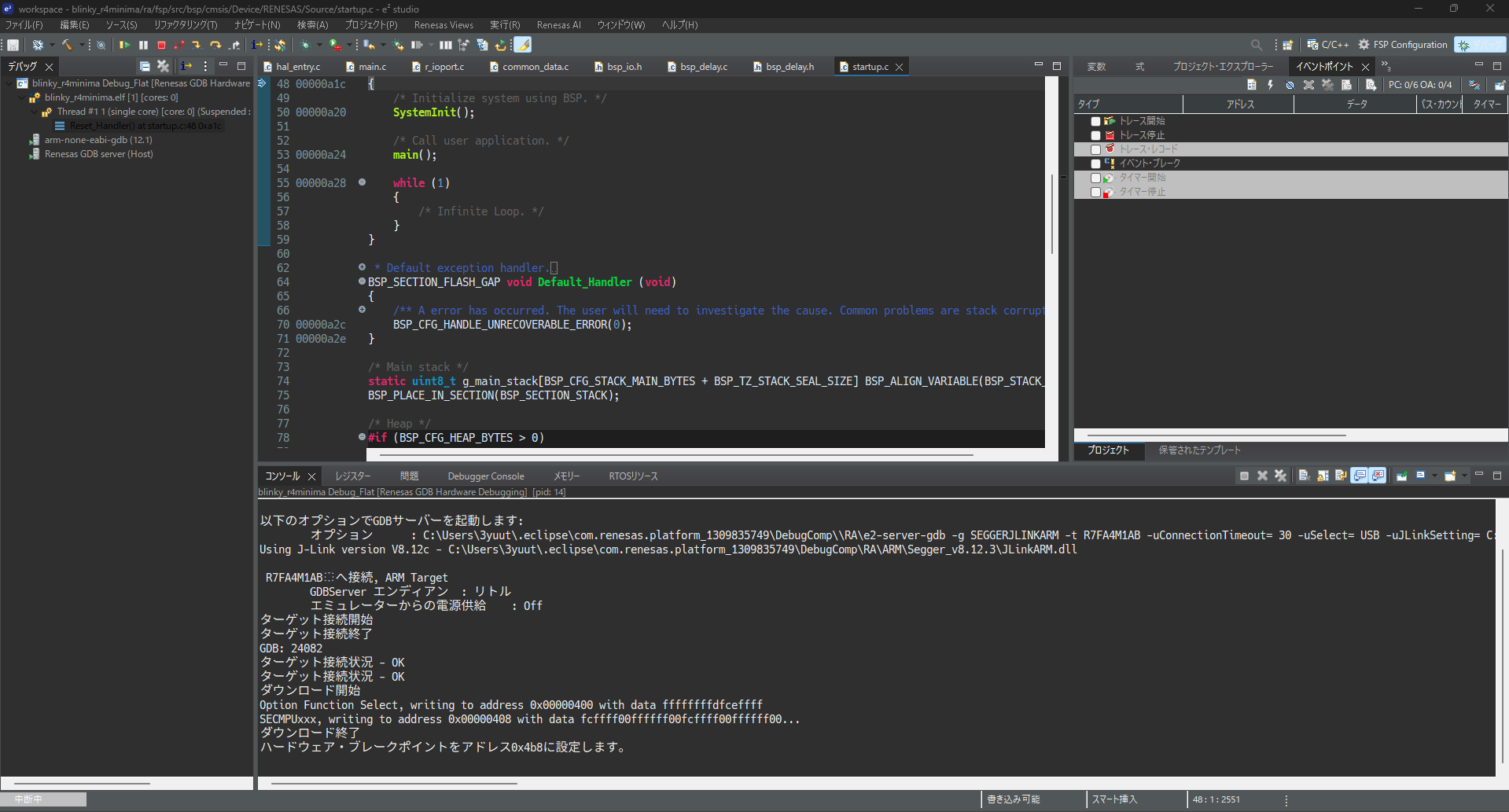The height and width of the screenshot is (812, 1509).
Task: Click the Suspend pause button in toolbar
Action: (143, 46)
